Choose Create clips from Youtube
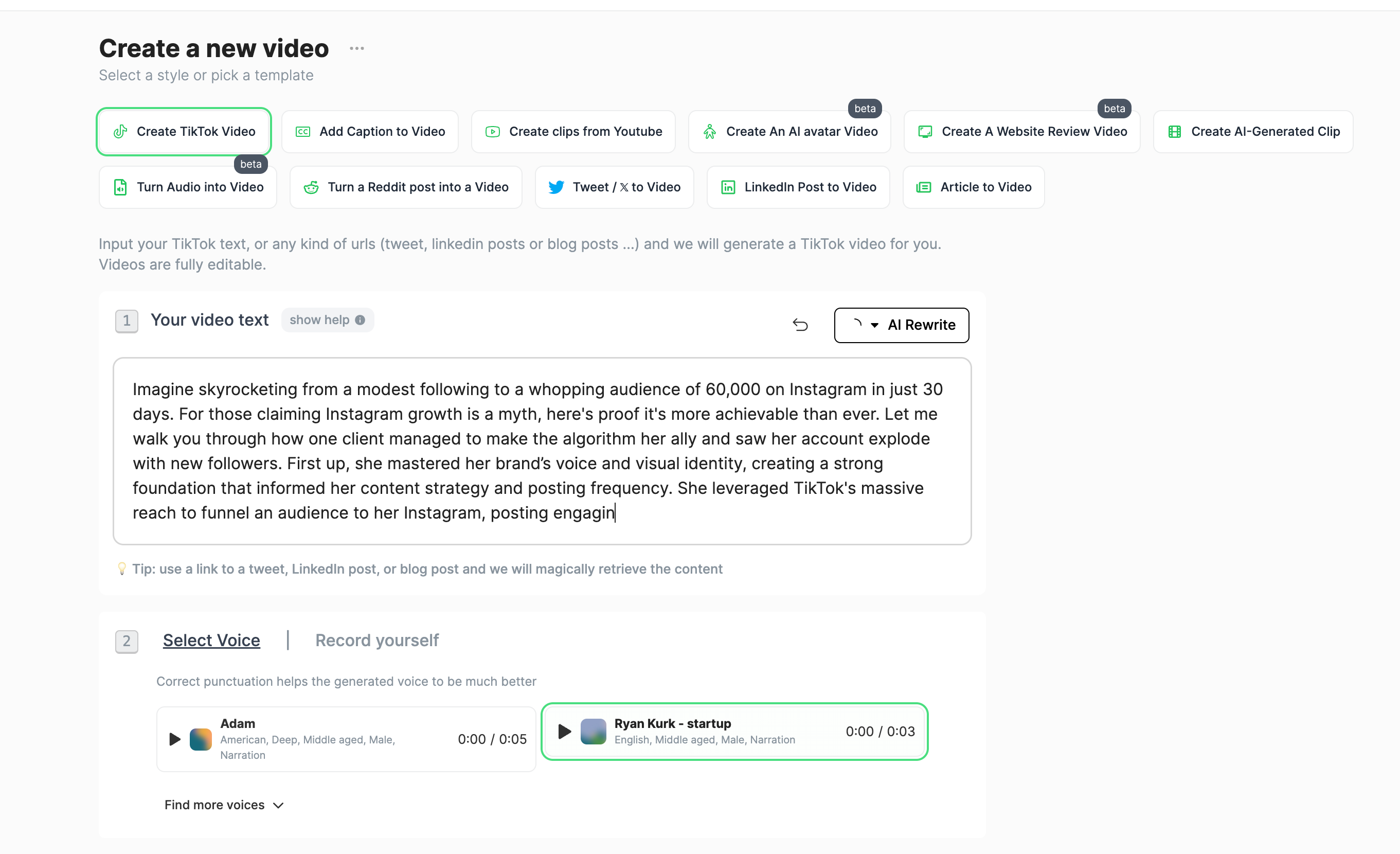This screenshot has height=854, width=1400. (x=573, y=131)
